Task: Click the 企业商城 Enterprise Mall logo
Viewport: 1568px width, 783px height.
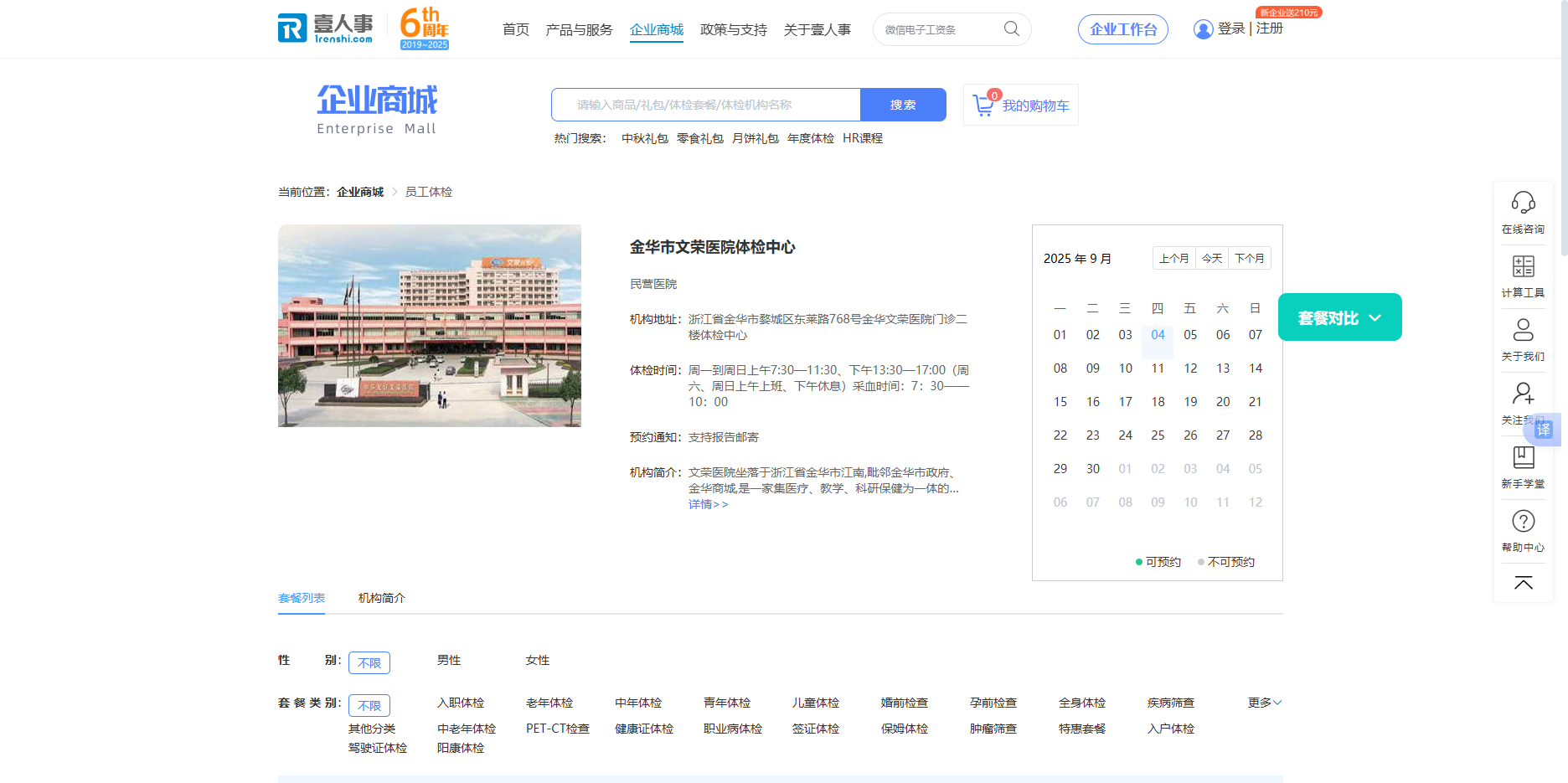Action: point(377,110)
